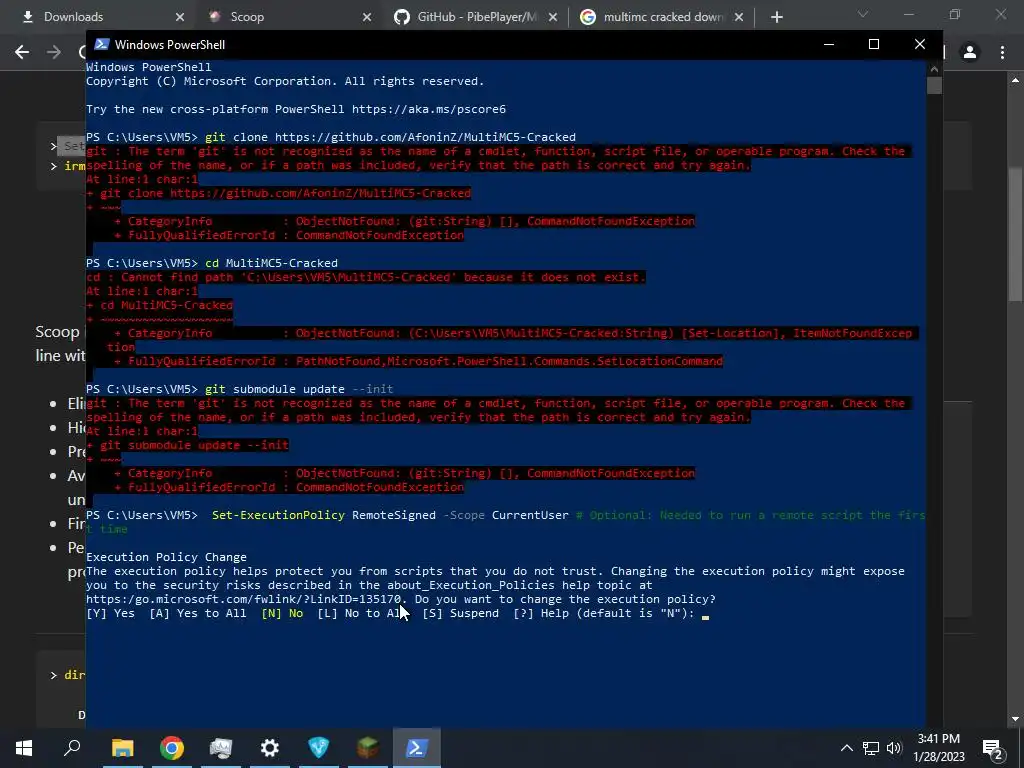This screenshot has width=1024, height=768.
Task: Open the Chrome profile icon
Action: tap(970, 52)
